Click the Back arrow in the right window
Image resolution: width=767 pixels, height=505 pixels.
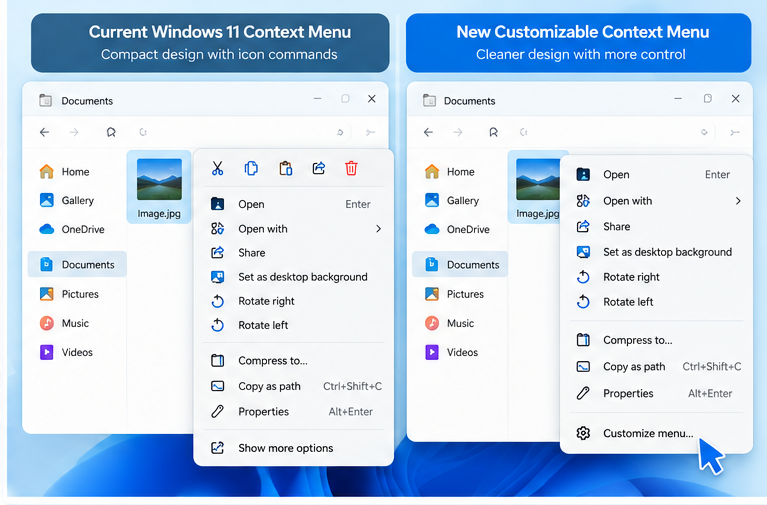[x=429, y=132]
